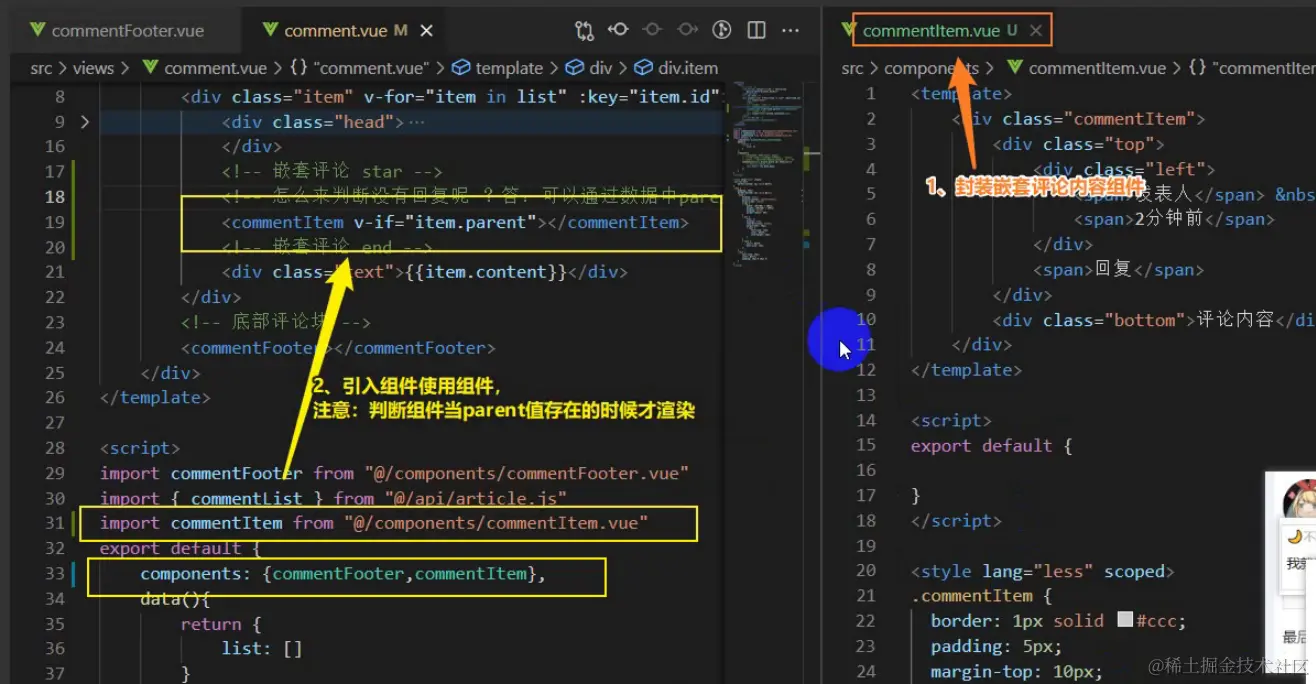The image size is (1316, 684).
Task: Click the braces icon before "comment.vue" in the breadcrumb
Action: click(x=299, y=68)
